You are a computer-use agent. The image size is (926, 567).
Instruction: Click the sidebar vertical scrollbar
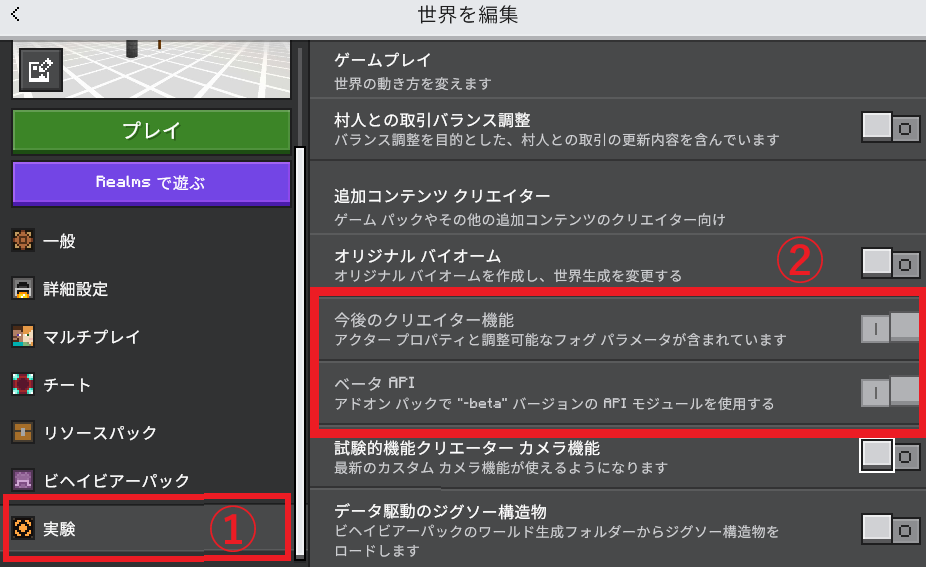tap(300, 350)
